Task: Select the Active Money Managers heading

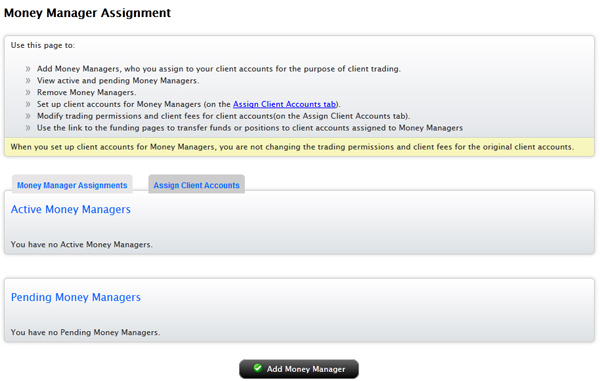Action: click(71, 209)
